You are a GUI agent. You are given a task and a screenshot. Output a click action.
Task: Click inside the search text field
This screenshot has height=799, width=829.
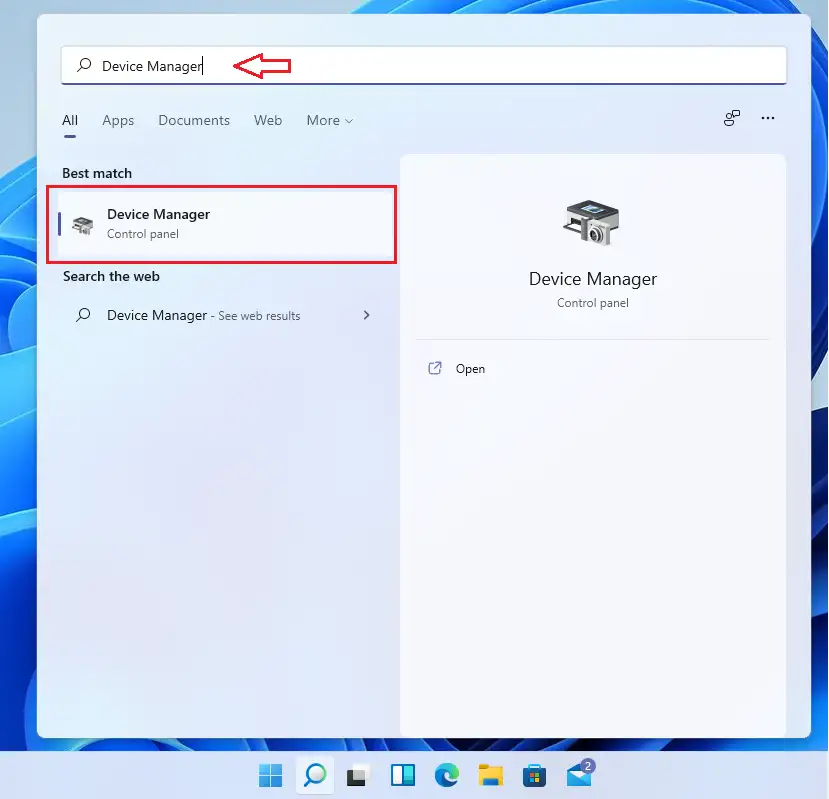click(424, 65)
